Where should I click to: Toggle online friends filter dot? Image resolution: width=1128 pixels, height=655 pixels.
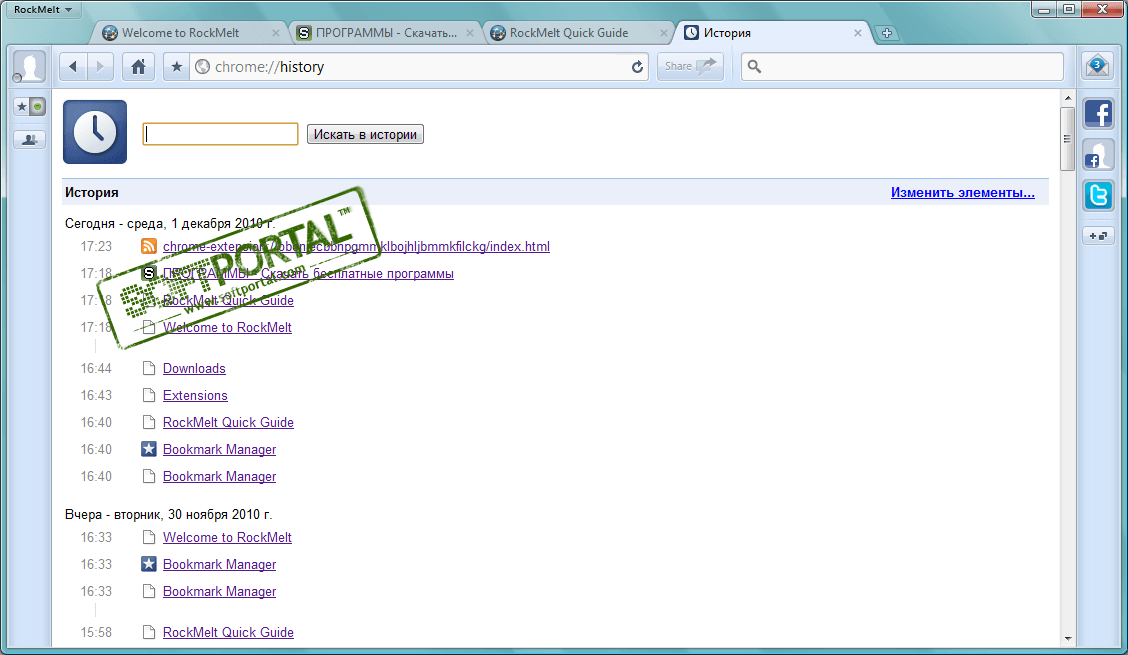click(x=38, y=107)
